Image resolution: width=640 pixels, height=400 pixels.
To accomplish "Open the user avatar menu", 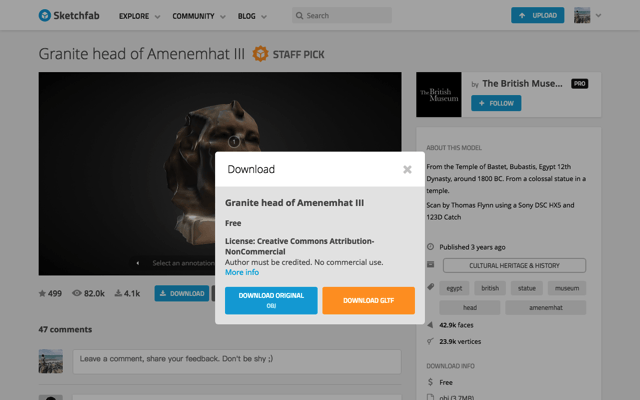I will point(582,15).
